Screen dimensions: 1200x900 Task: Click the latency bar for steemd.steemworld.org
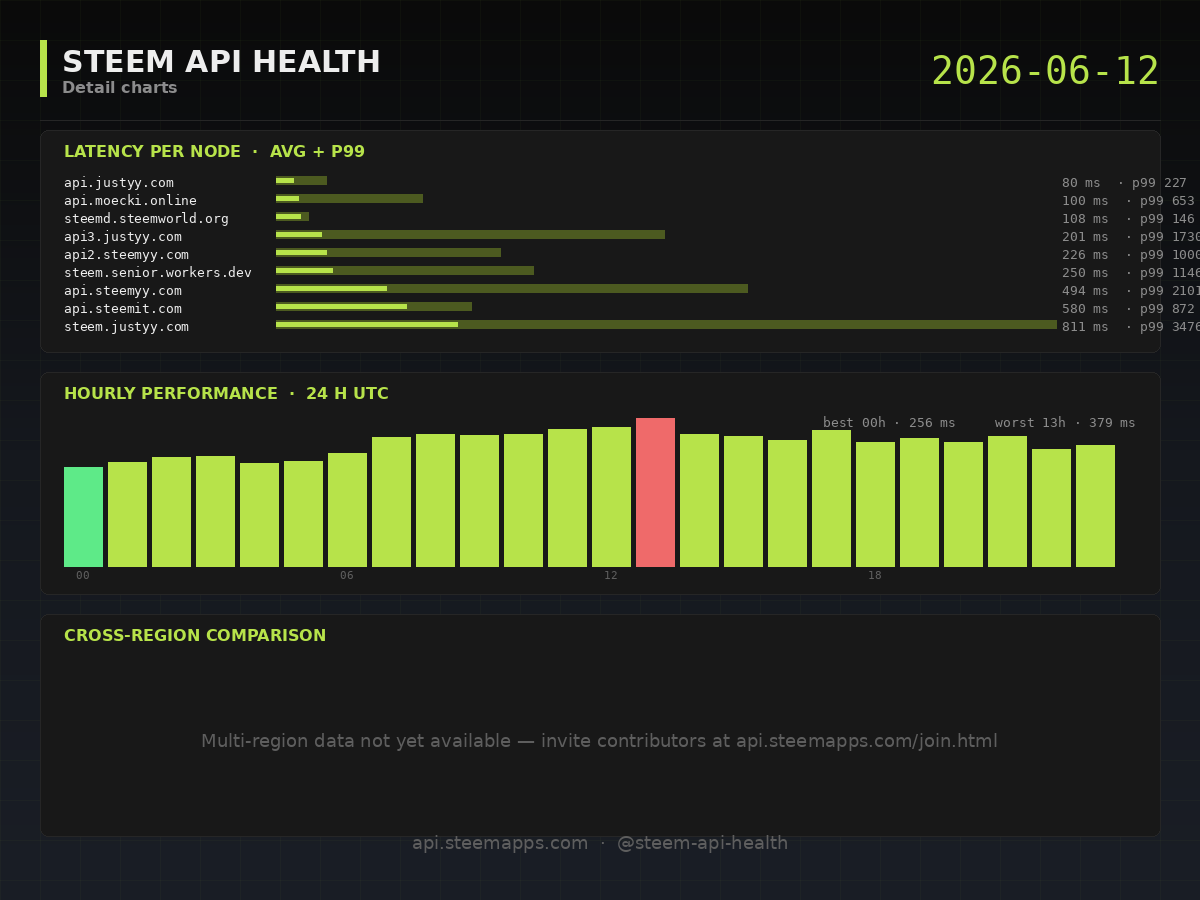[292, 217]
